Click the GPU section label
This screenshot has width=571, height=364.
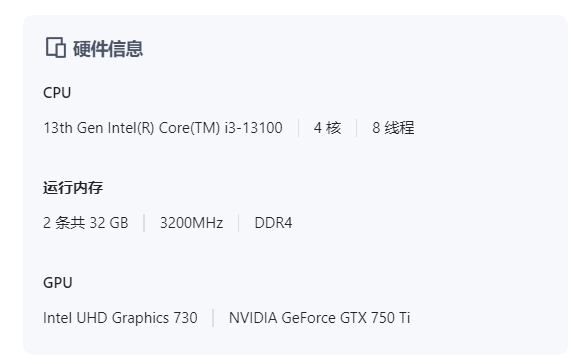pyautogui.click(x=58, y=283)
